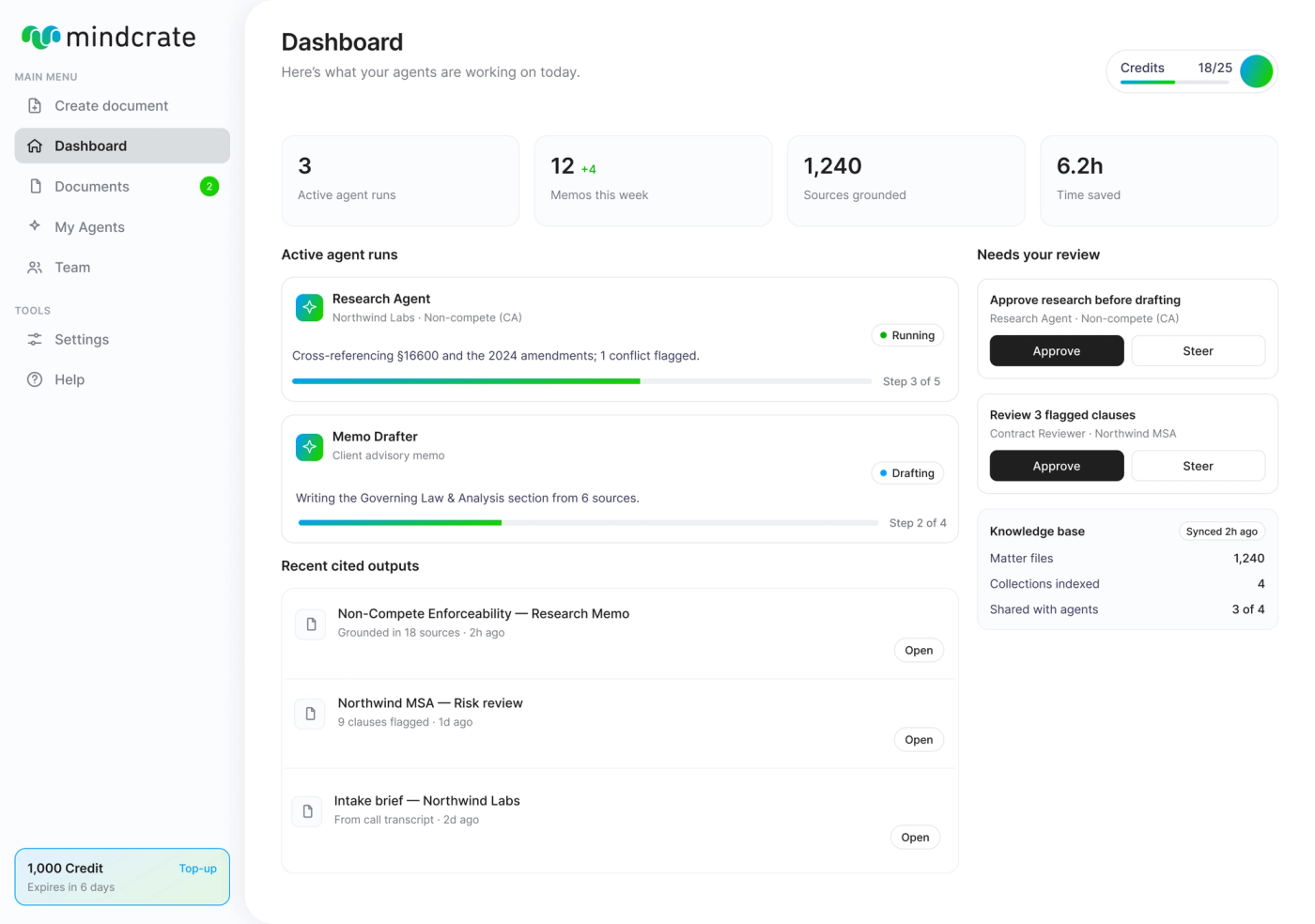Click the Documents page icon in sidebar
This screenshot has height=924, width=1315.
(35, 186)
